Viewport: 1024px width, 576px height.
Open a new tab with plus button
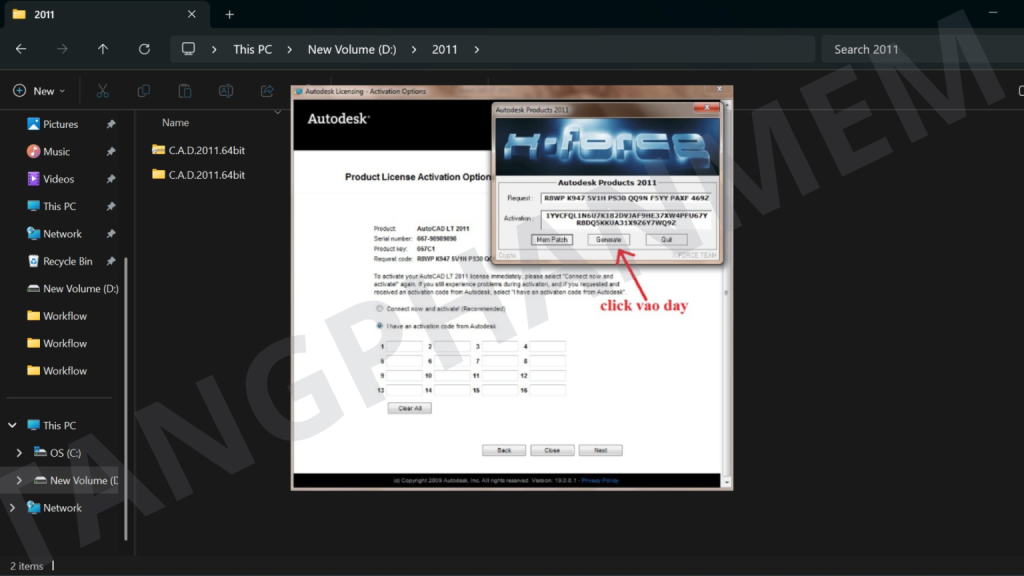(x=229, y=14)
